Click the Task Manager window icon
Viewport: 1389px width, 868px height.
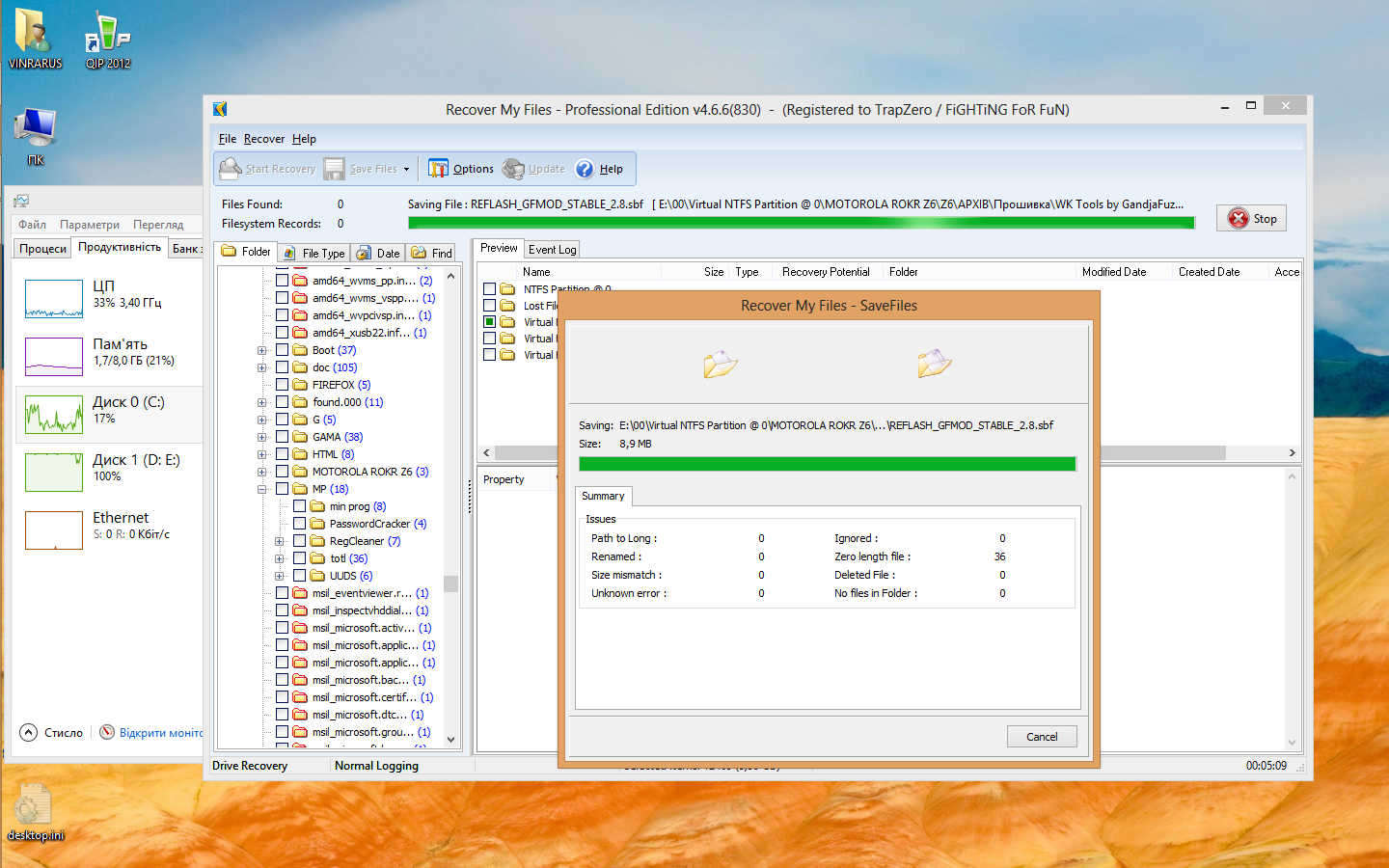pos(21,201)
